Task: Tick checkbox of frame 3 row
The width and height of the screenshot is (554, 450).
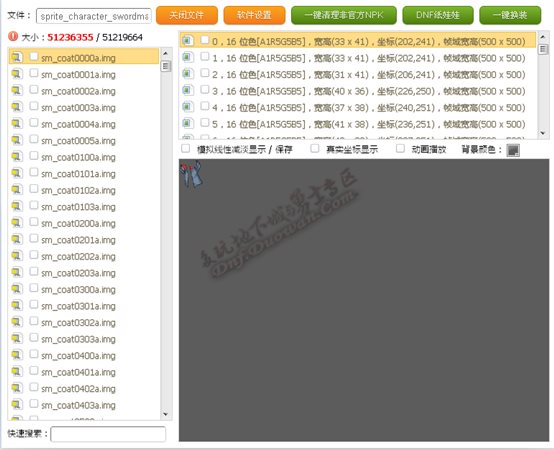Action: [205, 90]
